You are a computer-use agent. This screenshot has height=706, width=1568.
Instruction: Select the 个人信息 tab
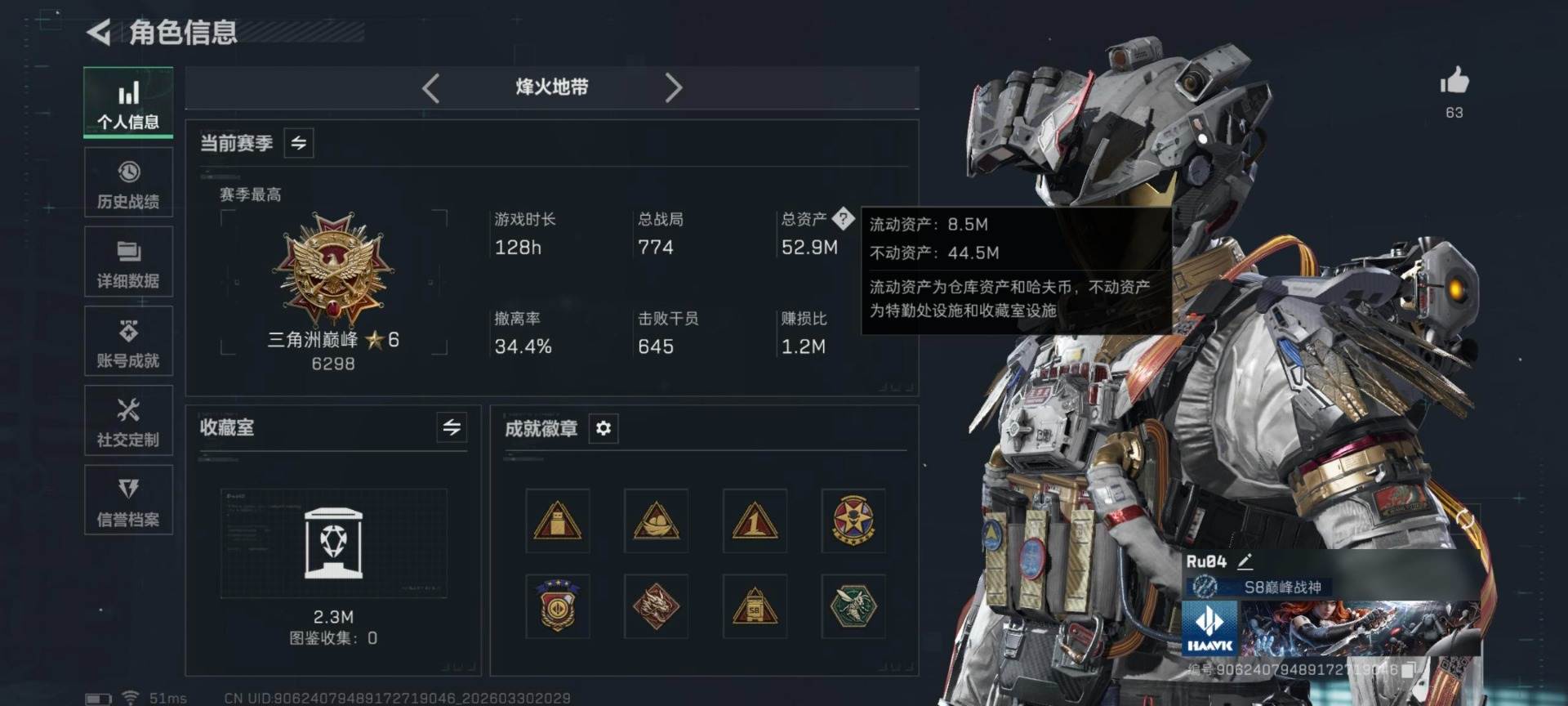click(x=128, y=103)
